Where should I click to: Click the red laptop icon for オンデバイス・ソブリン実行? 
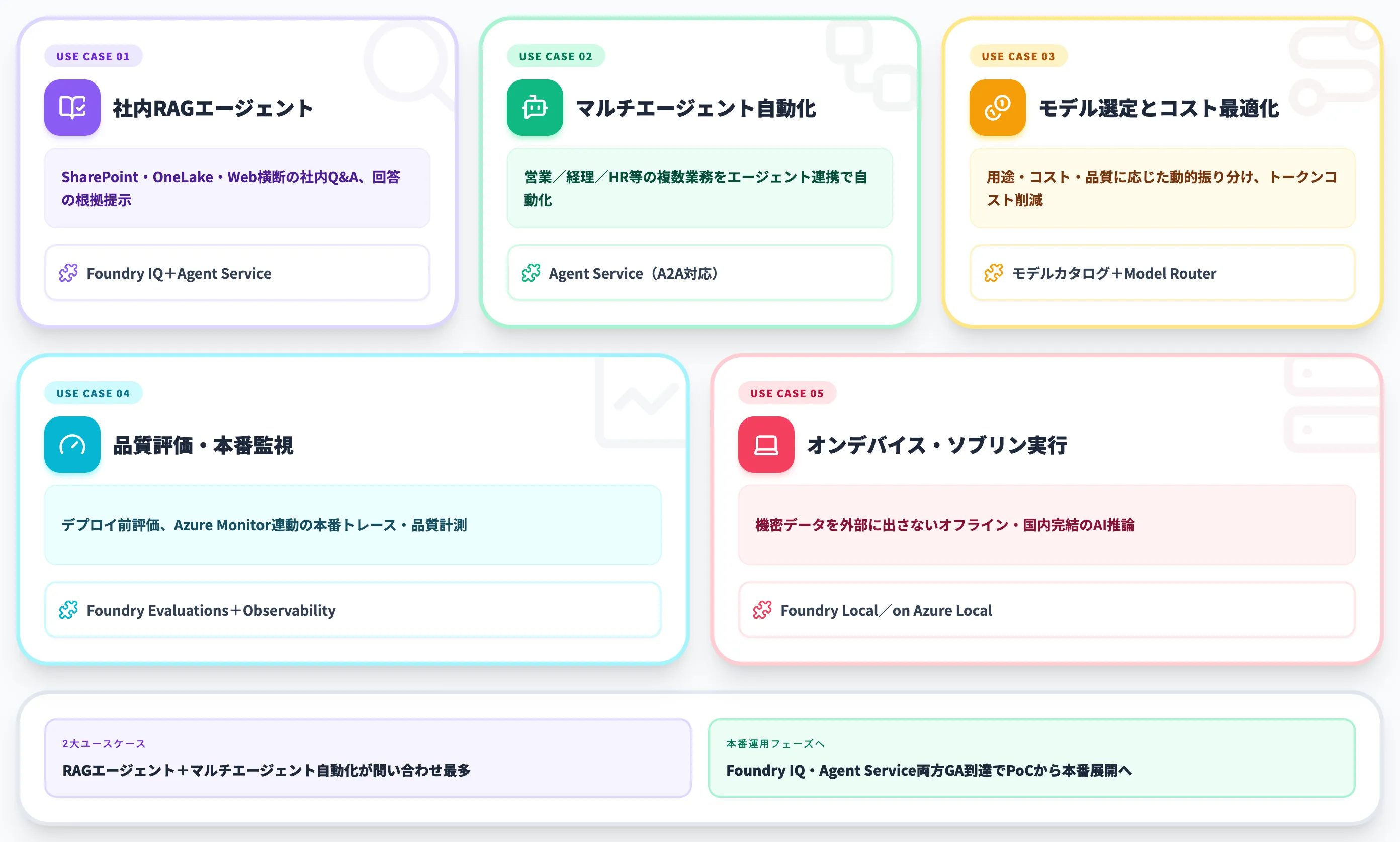(x=766, y=445)
